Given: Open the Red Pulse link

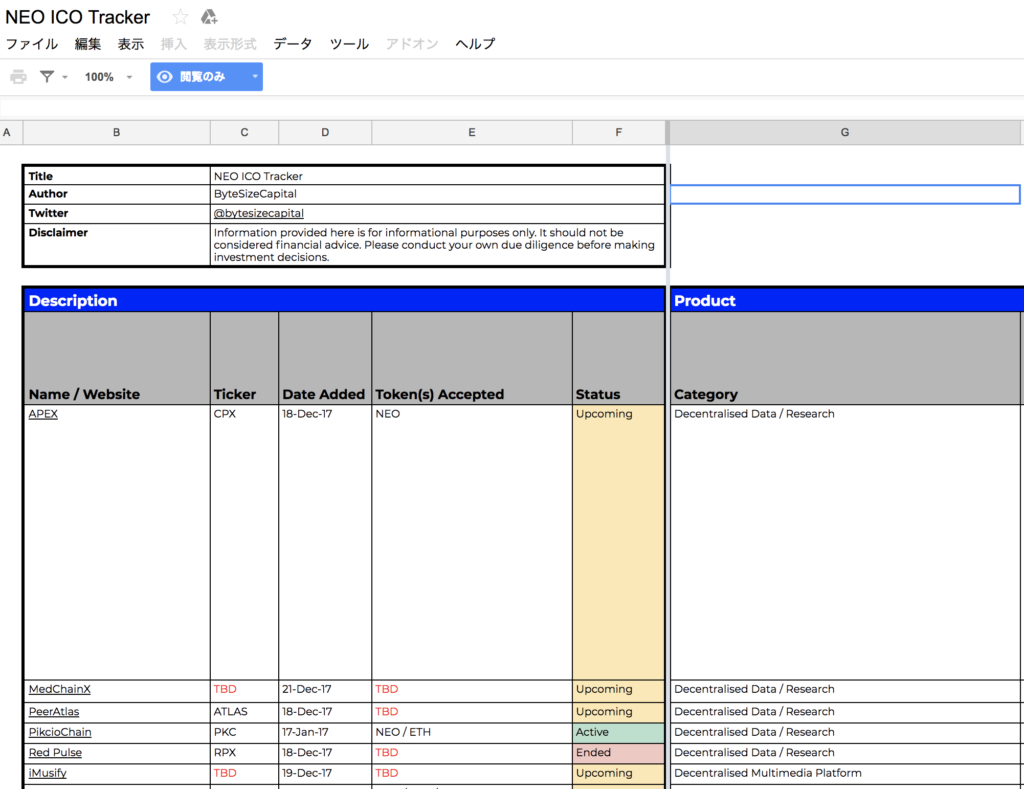Looking at the screenshot, I should (x=56, y=752).
